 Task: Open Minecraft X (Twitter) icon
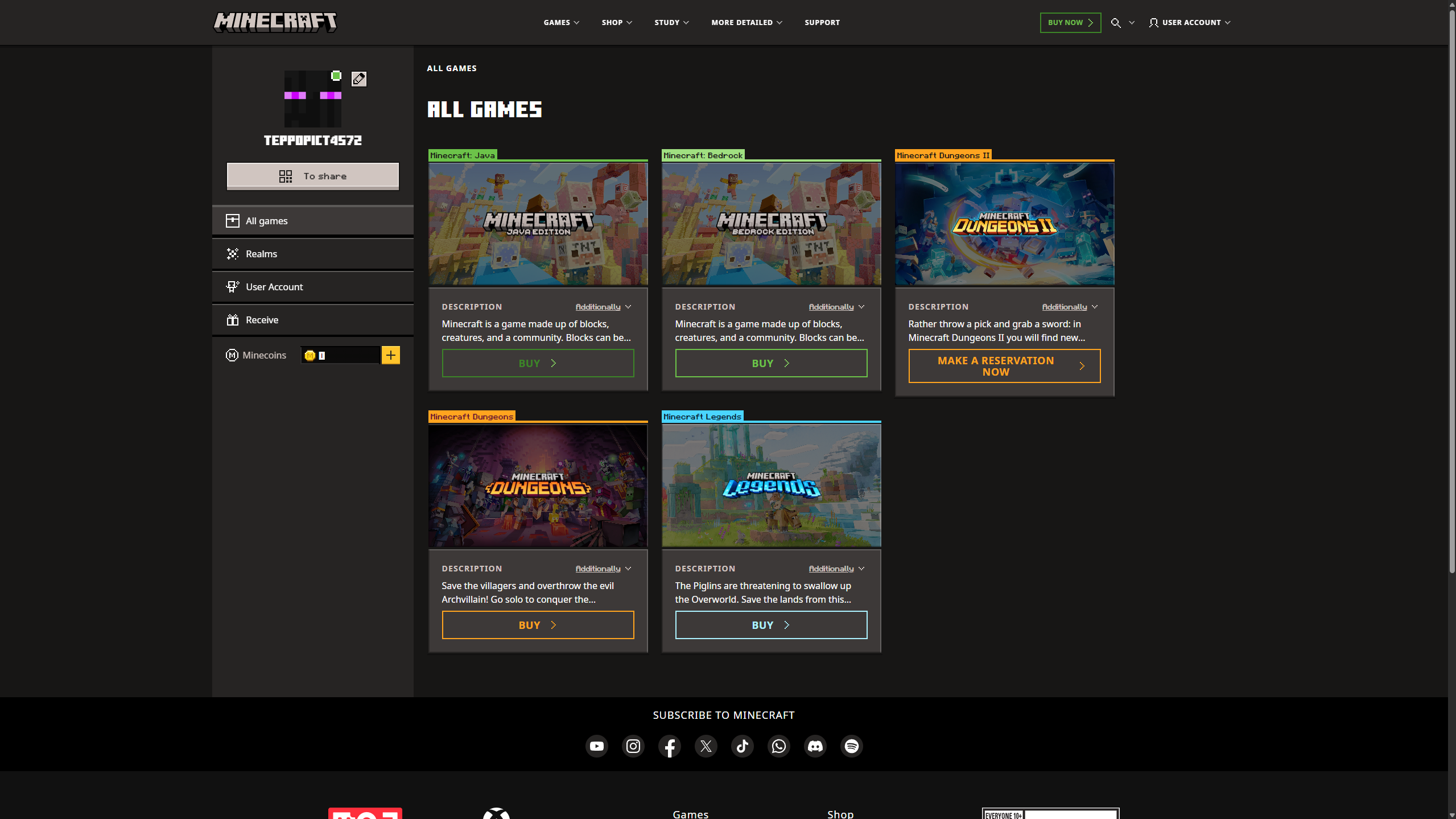point(706,746)
